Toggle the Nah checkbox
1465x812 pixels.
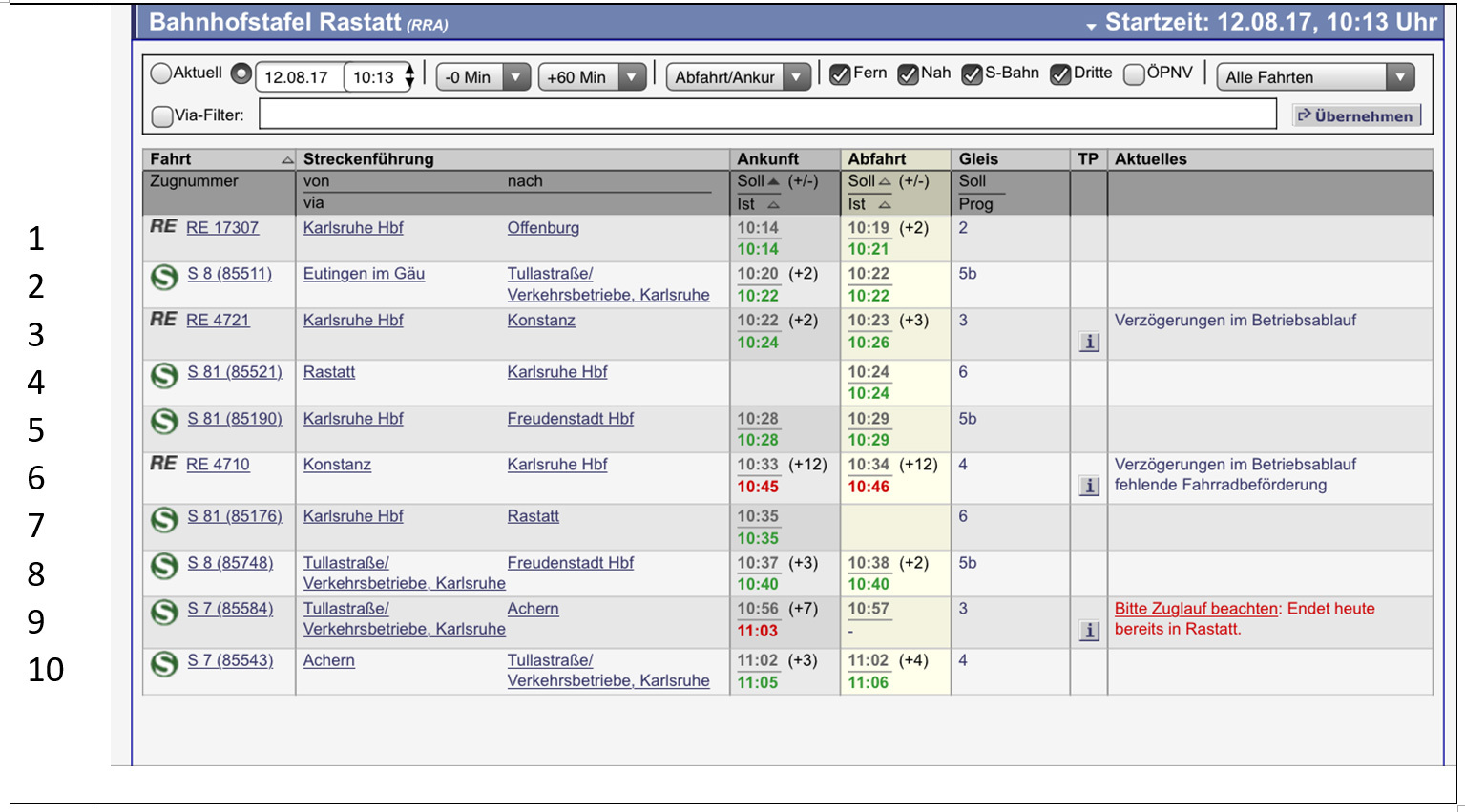pyautogui.click(x=908, y=74)
